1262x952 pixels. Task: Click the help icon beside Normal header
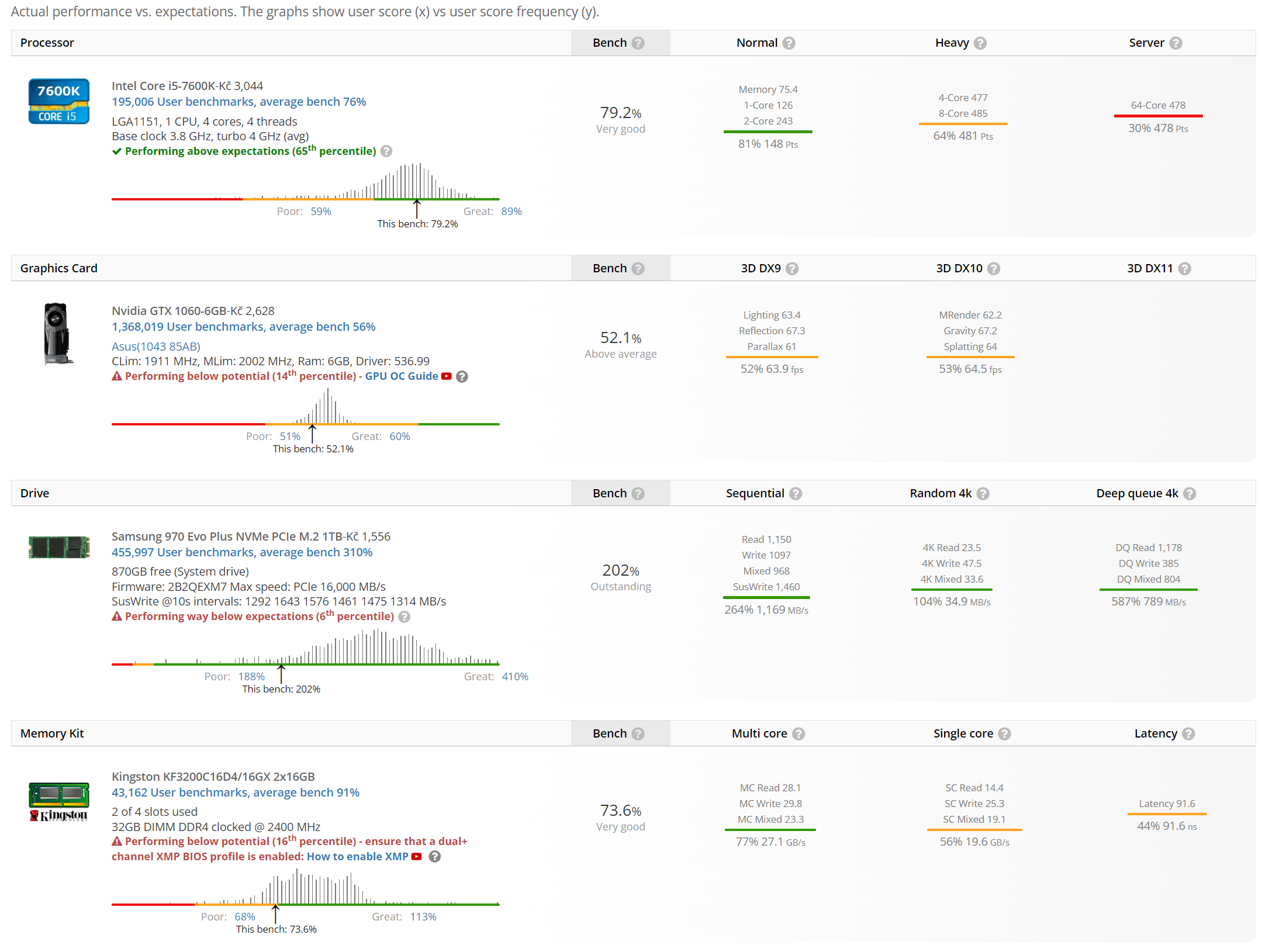click(789, 43)
